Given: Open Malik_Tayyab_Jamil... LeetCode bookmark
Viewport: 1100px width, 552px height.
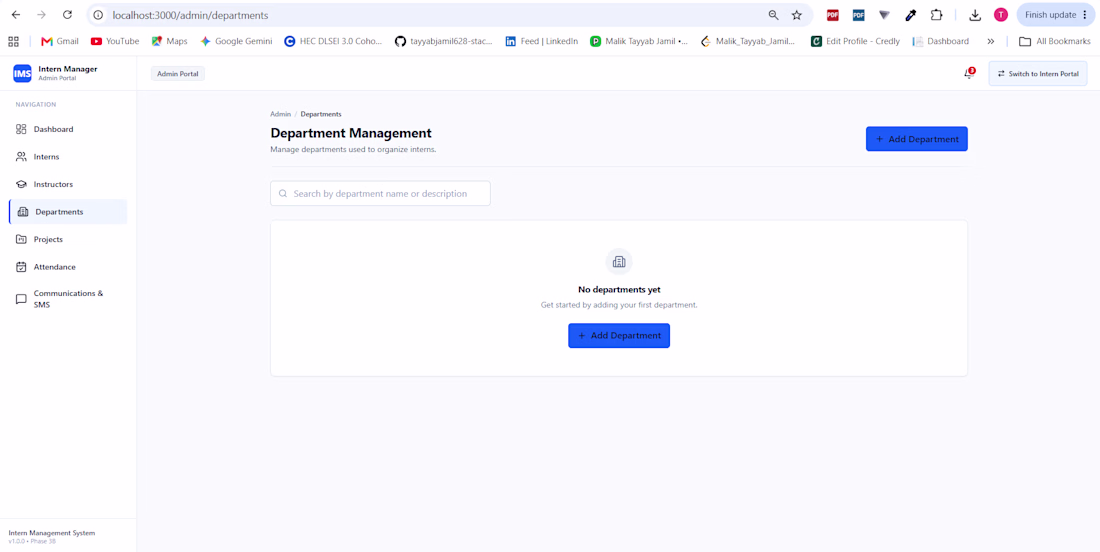Looking at the screenshot, I should click(749, 41).
